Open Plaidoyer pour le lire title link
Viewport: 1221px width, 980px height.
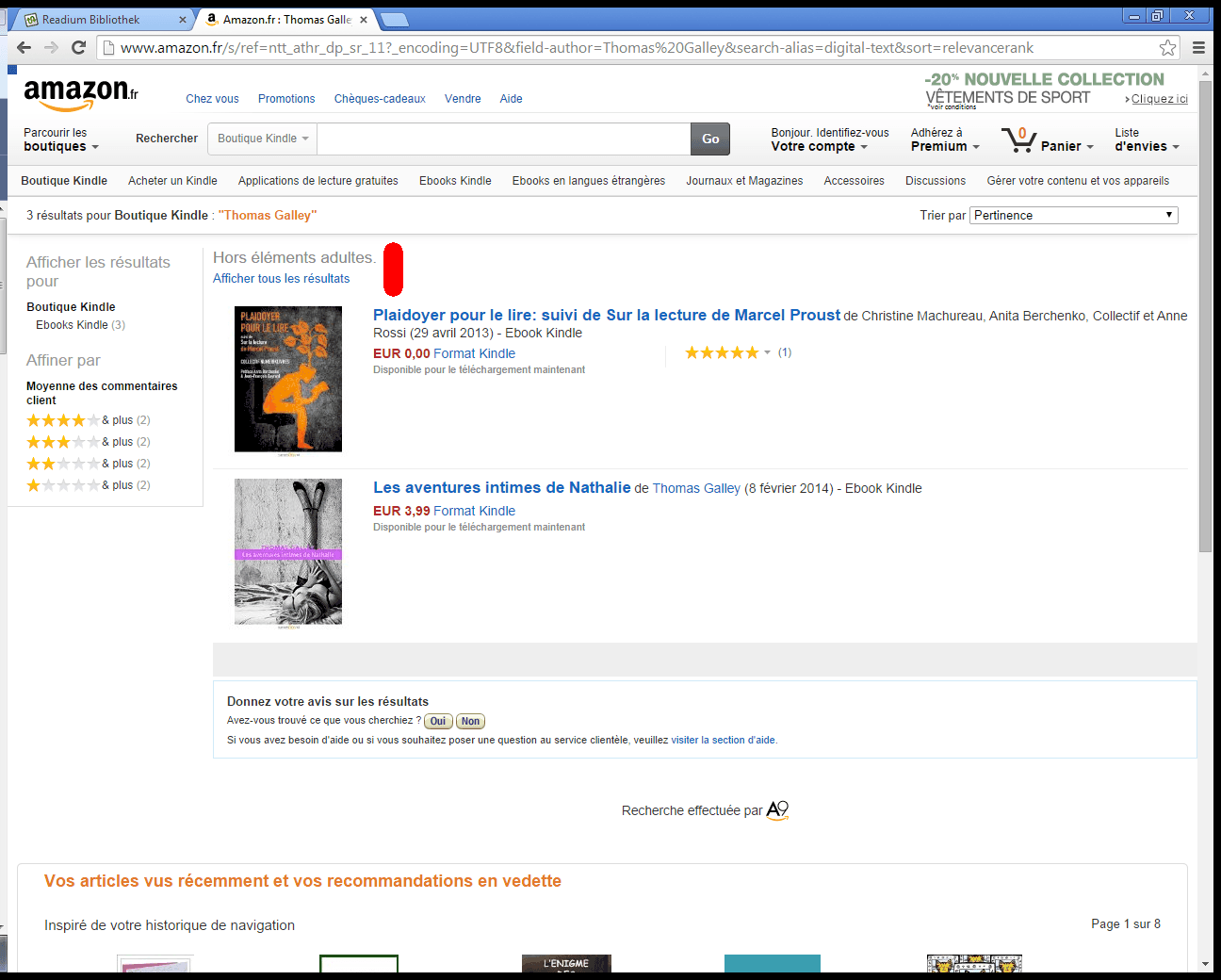click(607, 315)
